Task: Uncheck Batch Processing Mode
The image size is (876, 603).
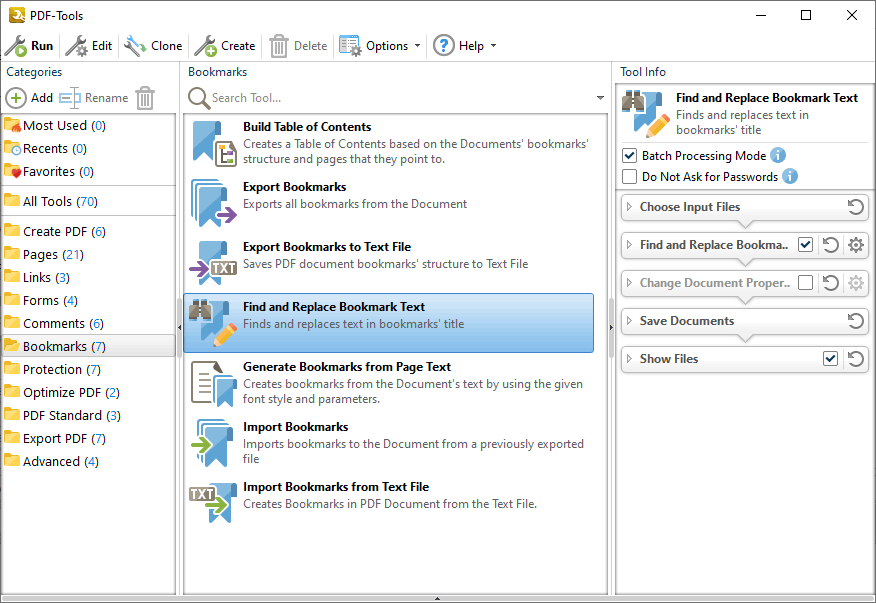Action: [629, 156]
